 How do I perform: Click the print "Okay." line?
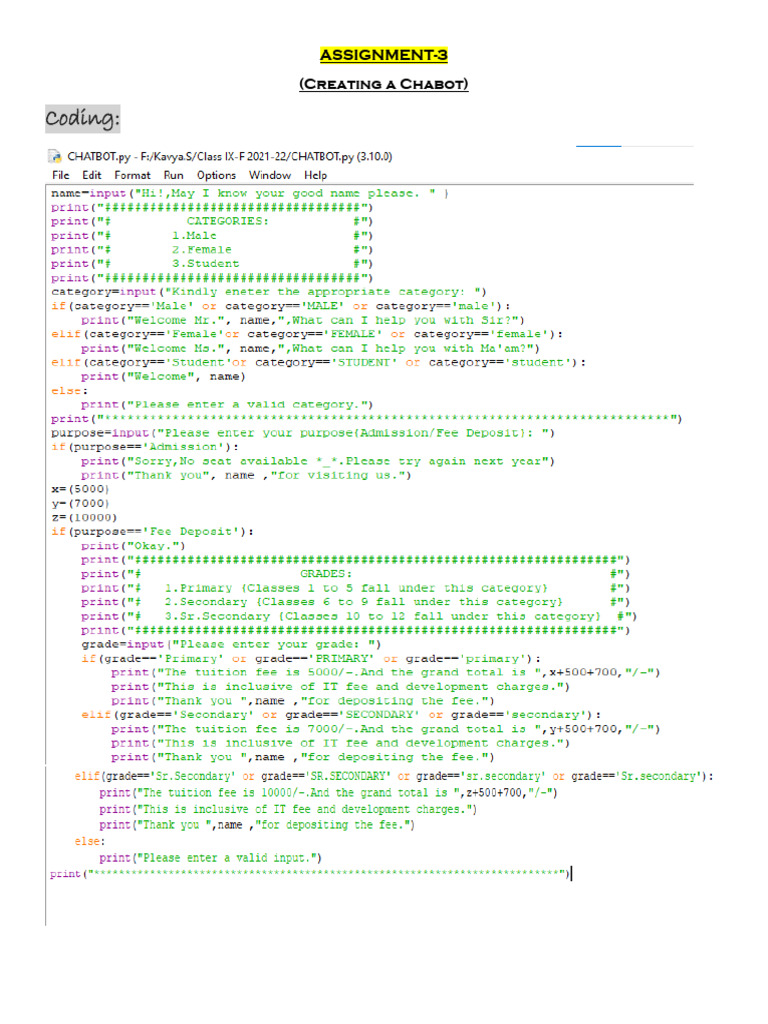point(133,546)
